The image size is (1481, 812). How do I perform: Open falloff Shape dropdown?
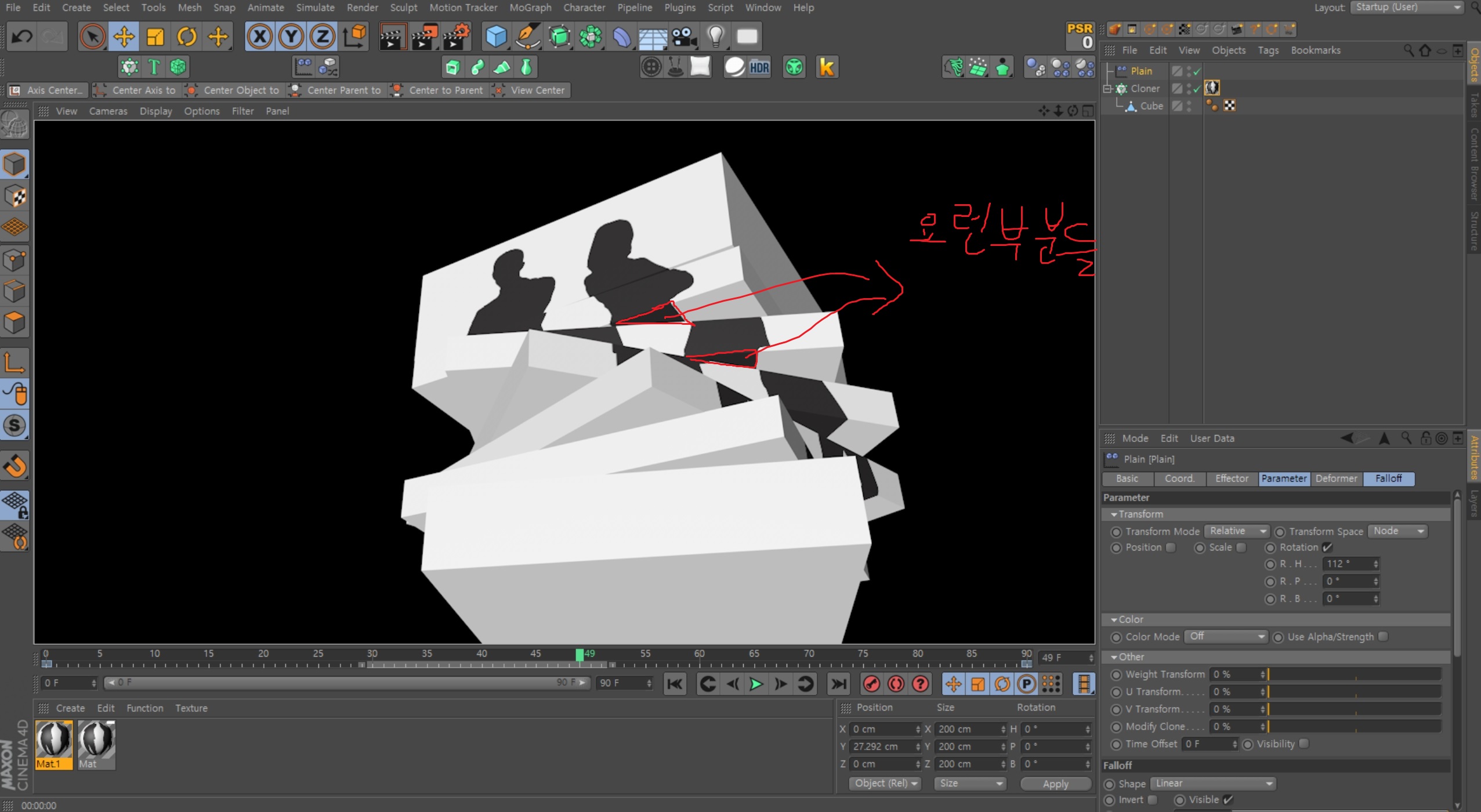[x=1212, y=784]
